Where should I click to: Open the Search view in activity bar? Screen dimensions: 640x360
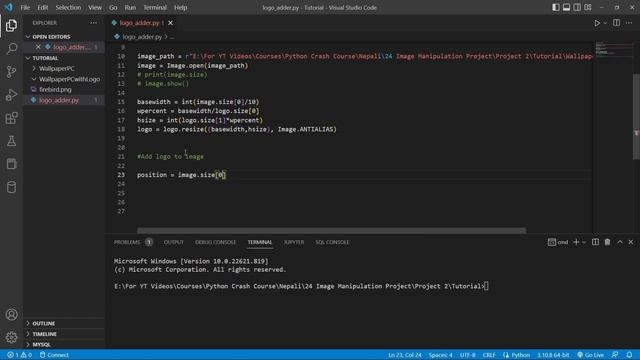(11, 49)
